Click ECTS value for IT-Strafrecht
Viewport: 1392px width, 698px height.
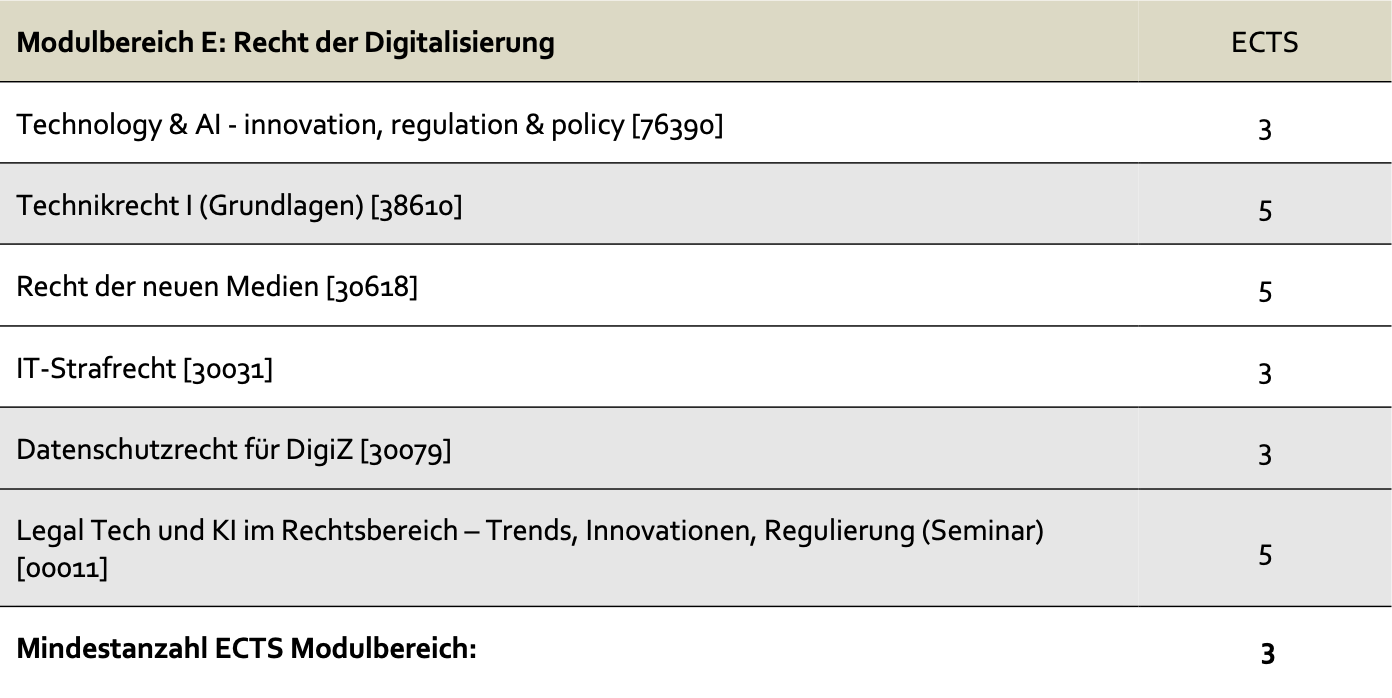(x=1265, y=372)
